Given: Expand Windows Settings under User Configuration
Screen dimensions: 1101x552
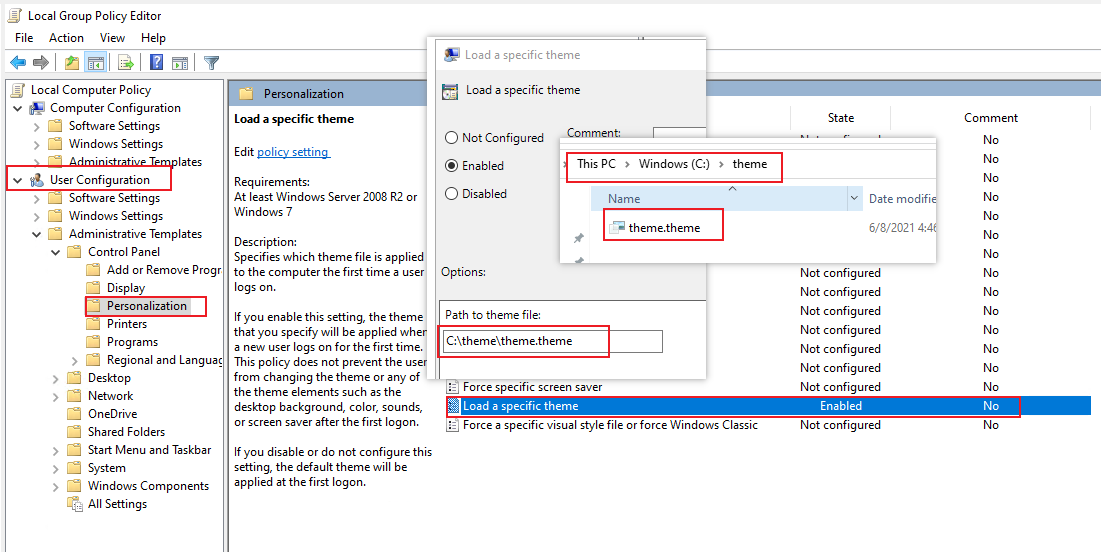Looking at the screenshot, I should [x=37, y=216].
